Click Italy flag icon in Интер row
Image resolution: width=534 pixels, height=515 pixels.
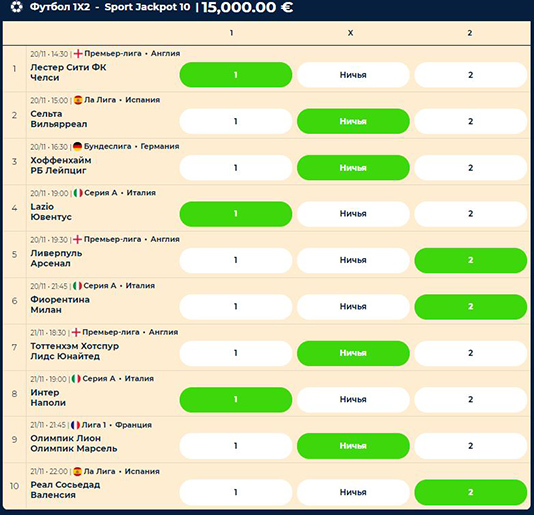(x=76, y=379)
